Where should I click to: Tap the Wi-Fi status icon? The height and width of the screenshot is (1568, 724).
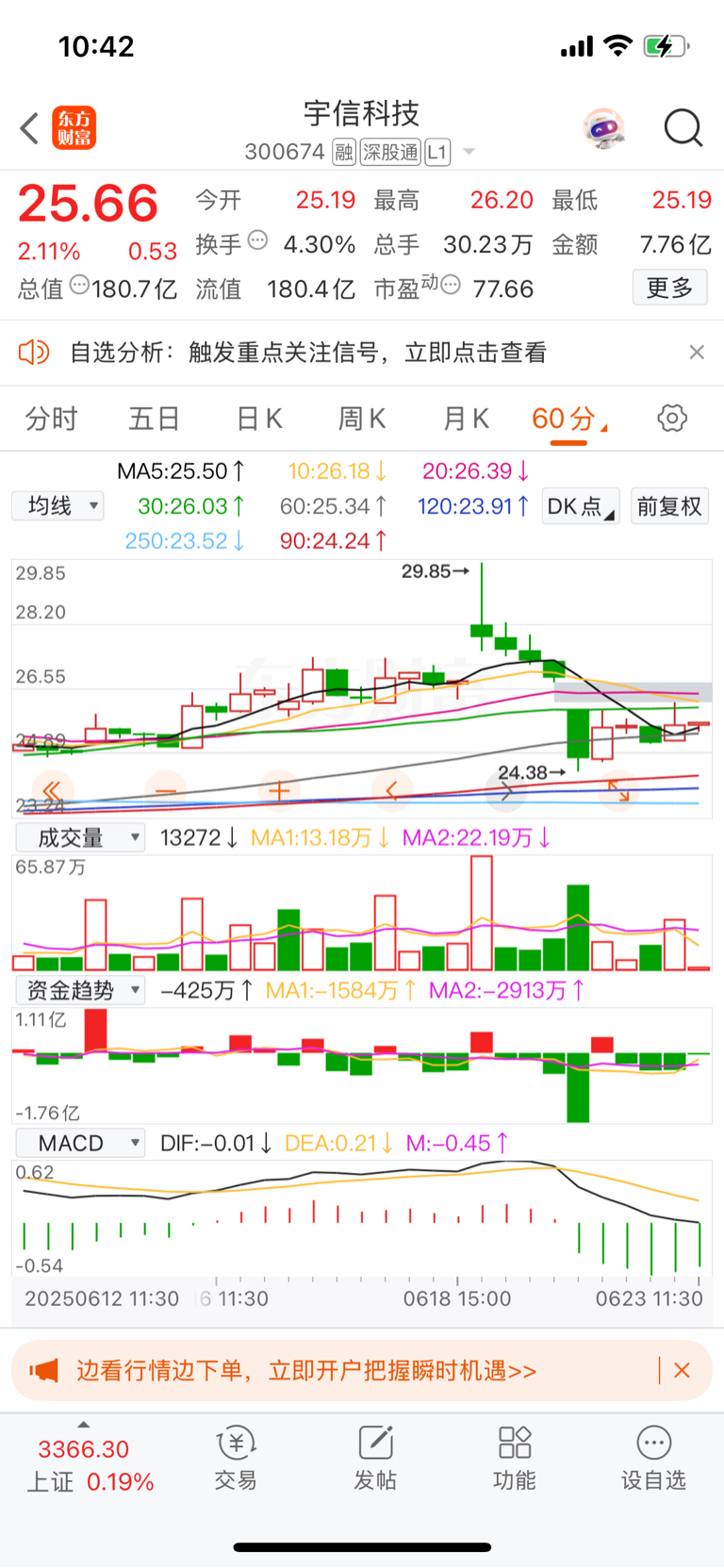(617, 45)
